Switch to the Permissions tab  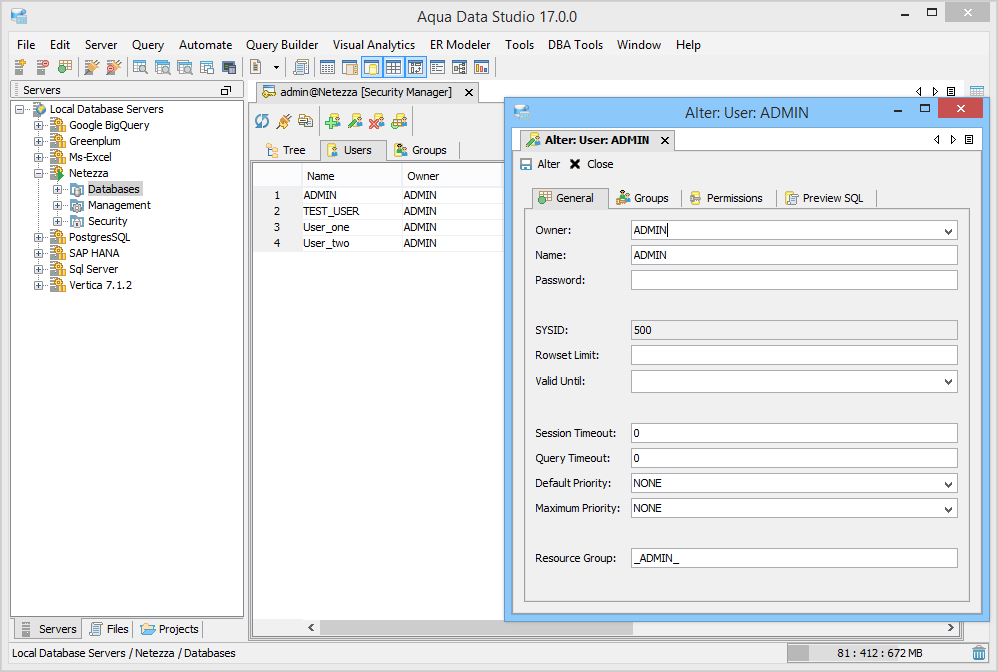[726, 198]
